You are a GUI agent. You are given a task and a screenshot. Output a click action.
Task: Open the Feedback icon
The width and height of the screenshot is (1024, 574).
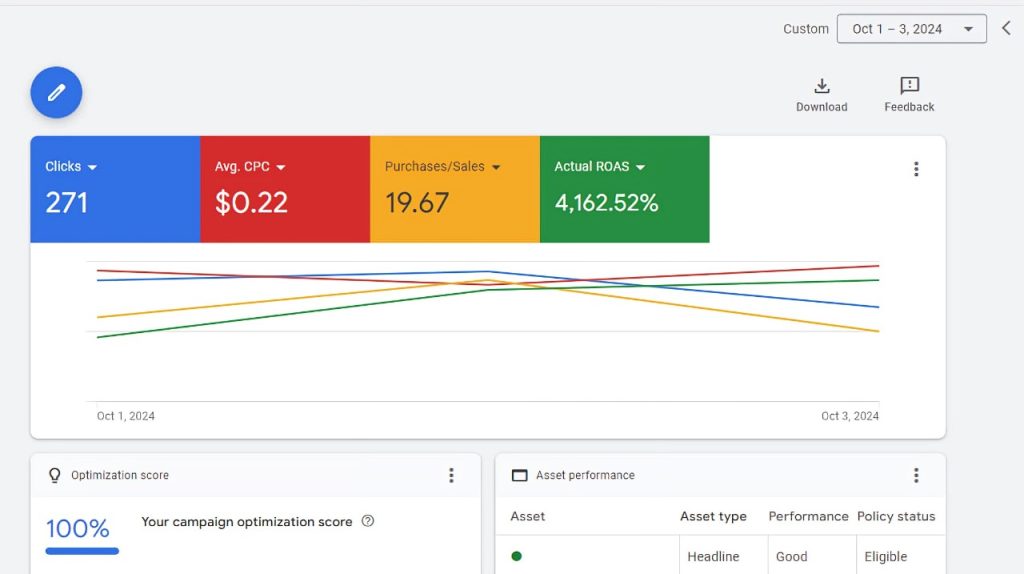909,86
